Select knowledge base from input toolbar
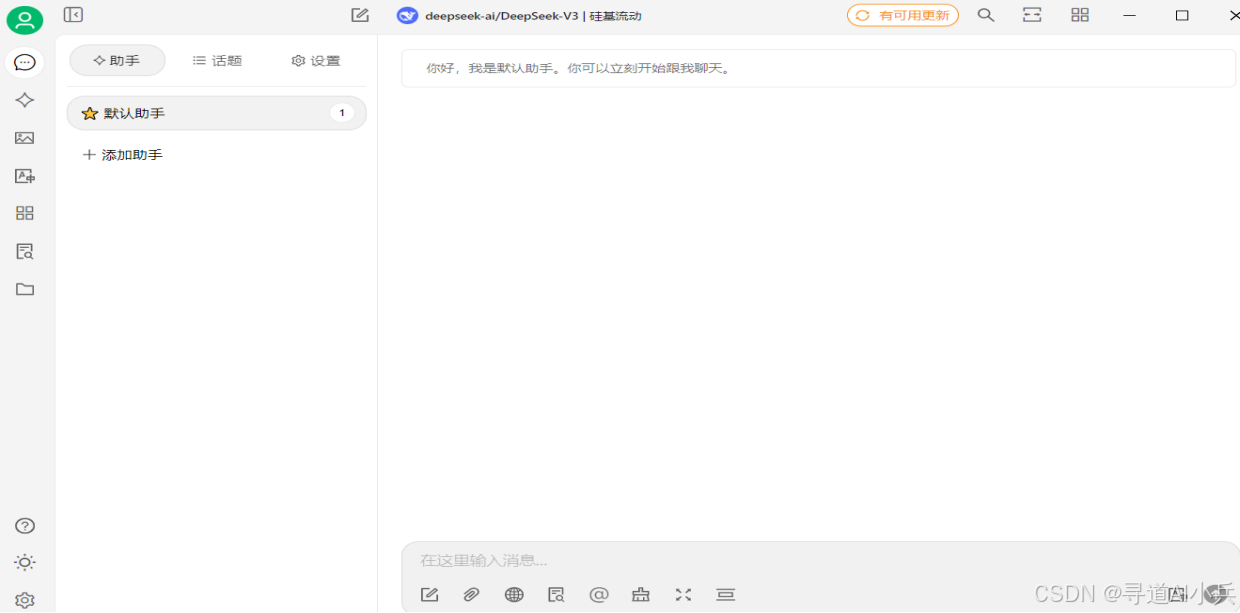The height and width of the screenshot is (613, 1240). point(557,595)
